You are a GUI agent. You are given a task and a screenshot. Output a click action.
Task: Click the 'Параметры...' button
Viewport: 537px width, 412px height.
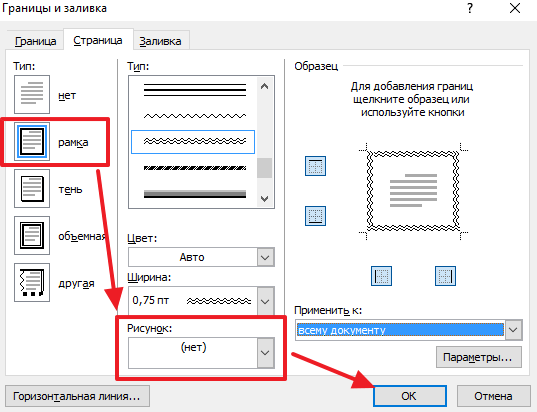[478, 357]
